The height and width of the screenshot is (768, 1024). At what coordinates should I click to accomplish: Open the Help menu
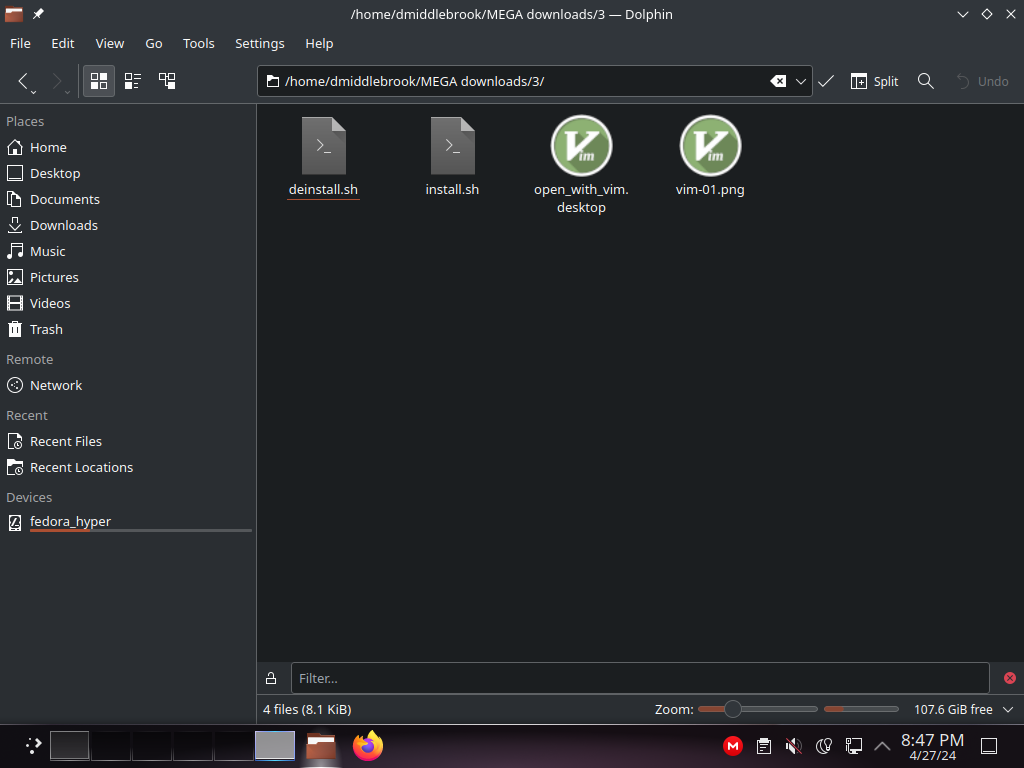(x=319, y=43)
